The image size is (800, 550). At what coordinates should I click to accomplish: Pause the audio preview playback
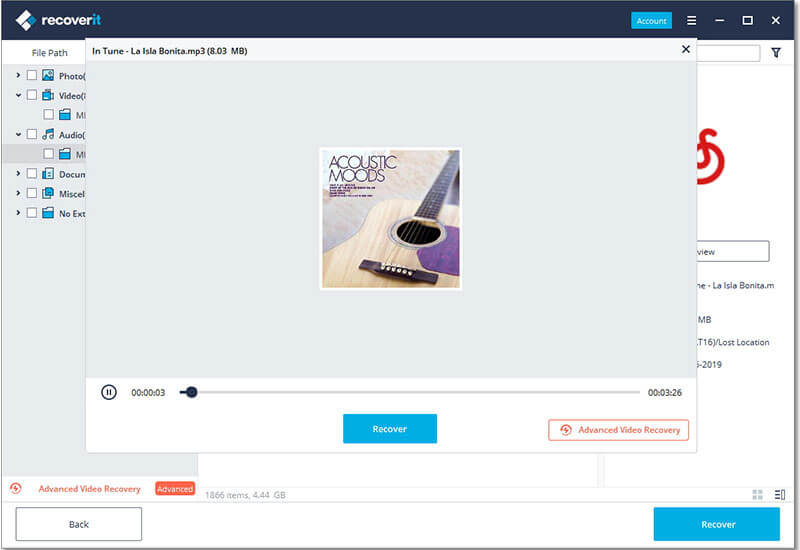click(109, 392)
